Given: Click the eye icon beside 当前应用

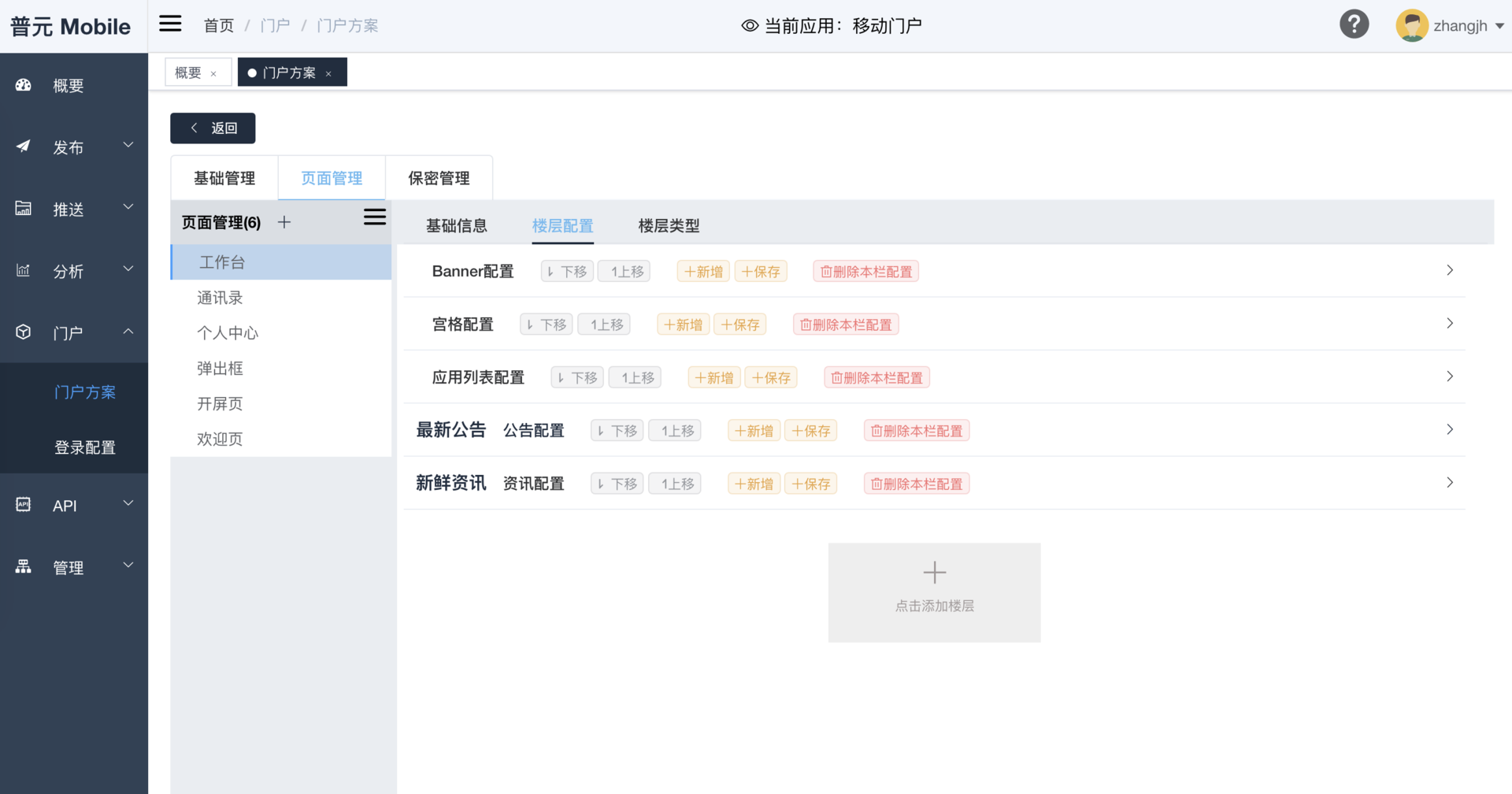Looking at the screenshot, I should tap(750, 26).
